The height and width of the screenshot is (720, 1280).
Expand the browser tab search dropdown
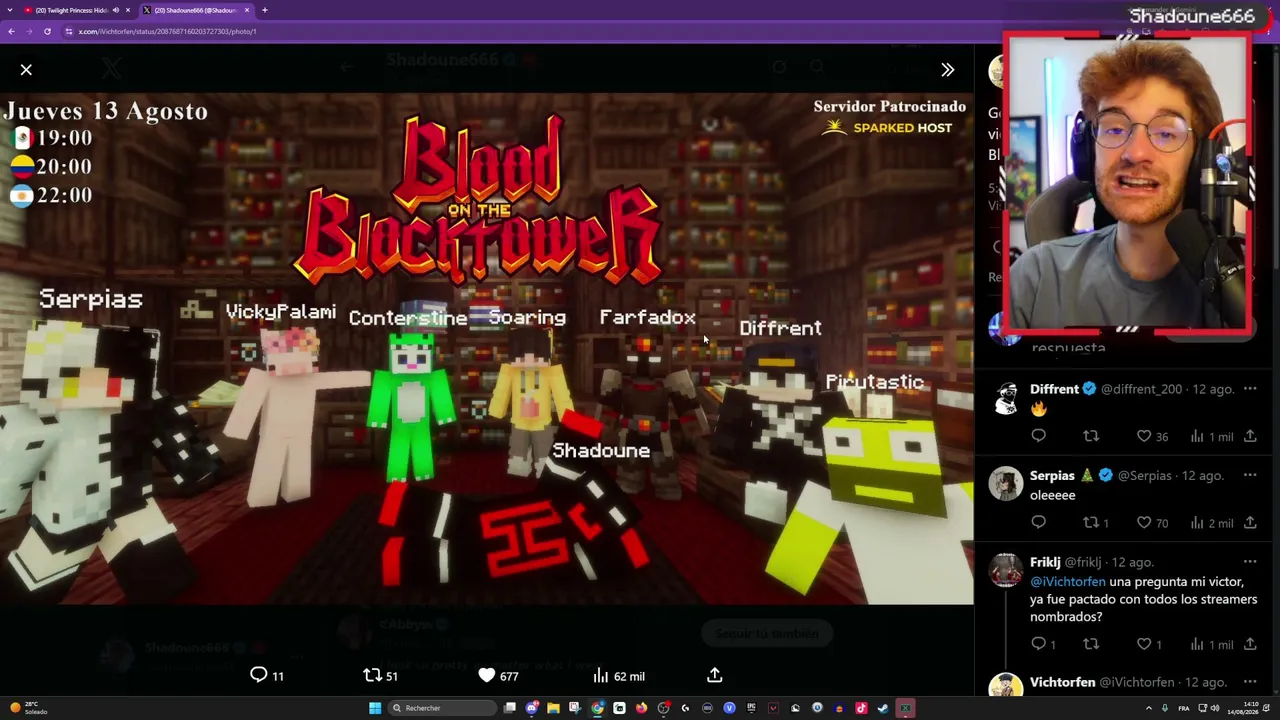coord(11,10)
